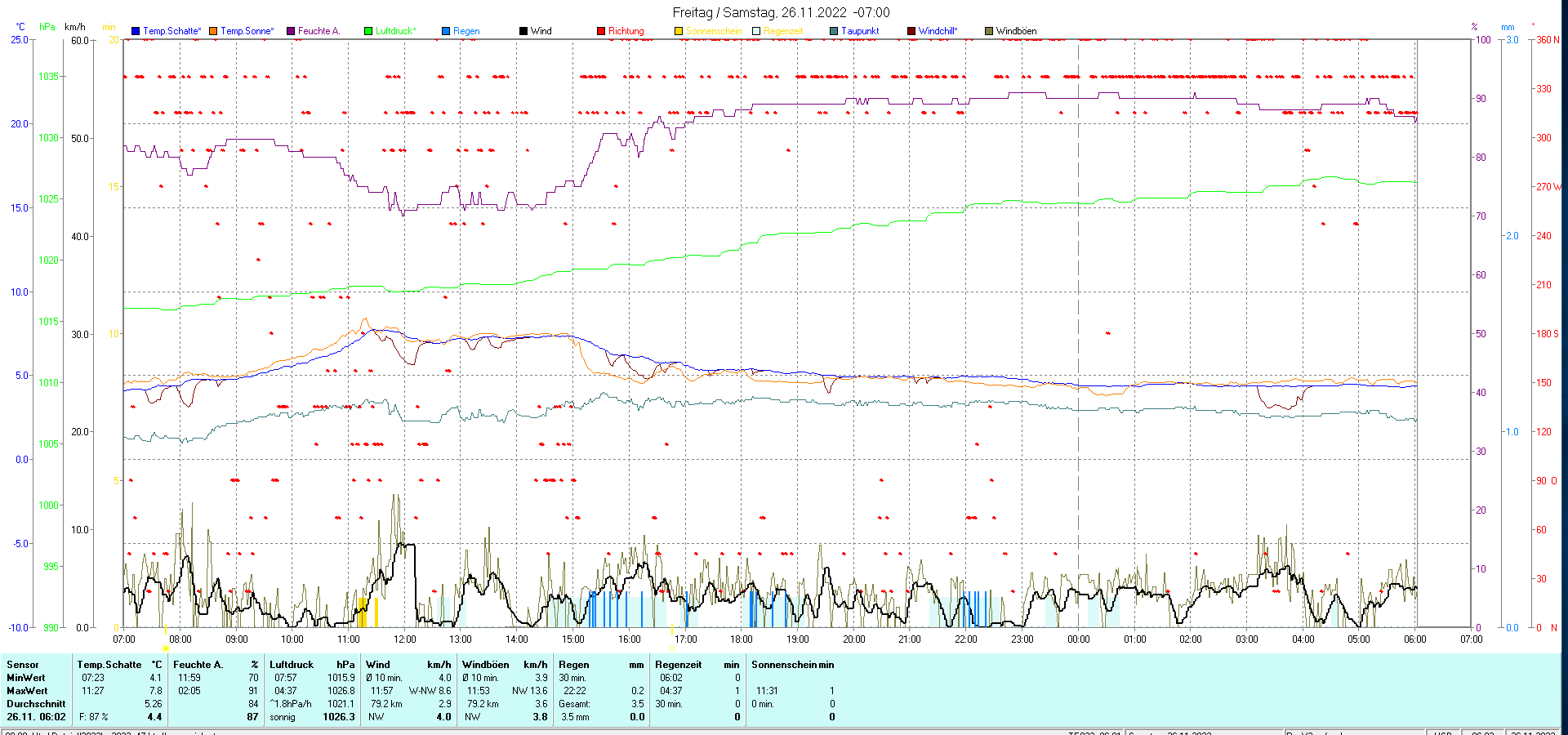
Task: Click the 12:00 time axis label
Action: point(405,639)
